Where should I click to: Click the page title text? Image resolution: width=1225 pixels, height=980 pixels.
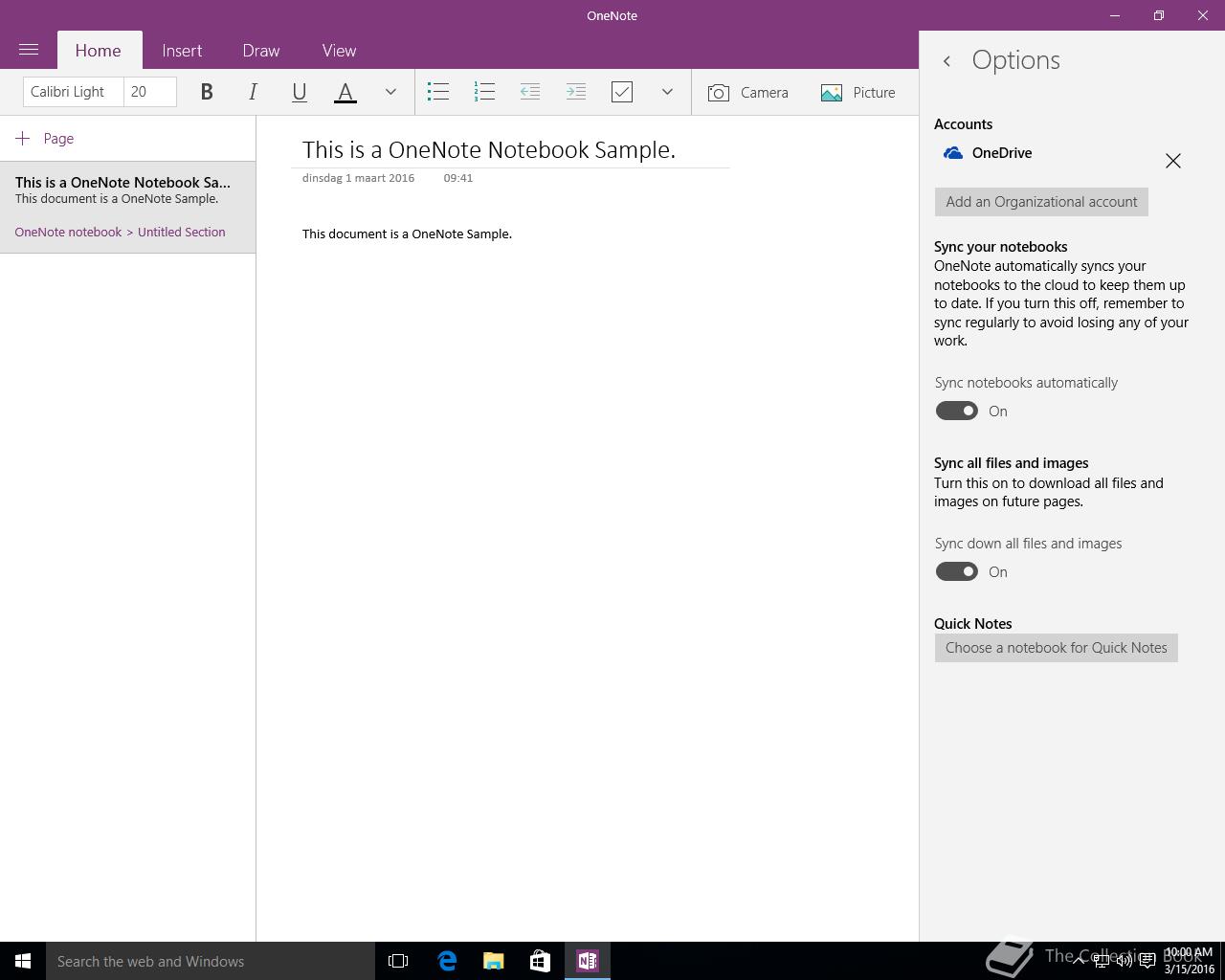pos(489,150)
